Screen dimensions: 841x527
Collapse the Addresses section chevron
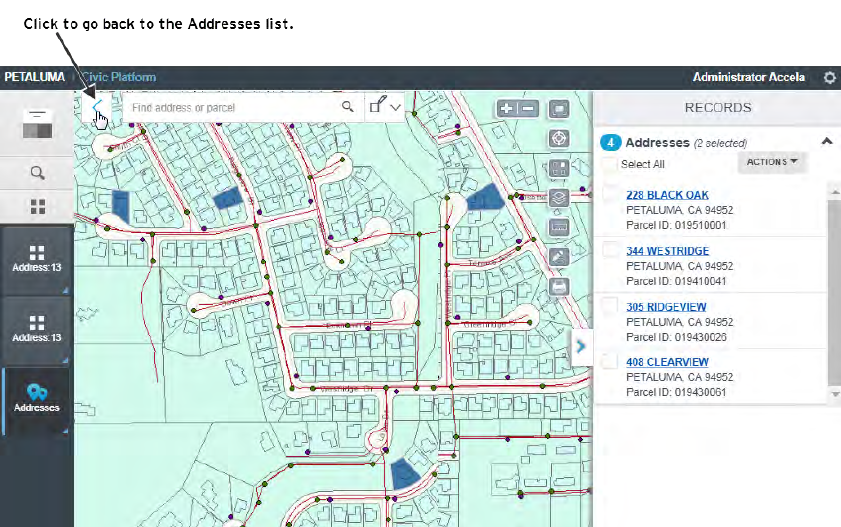point(826,142)
